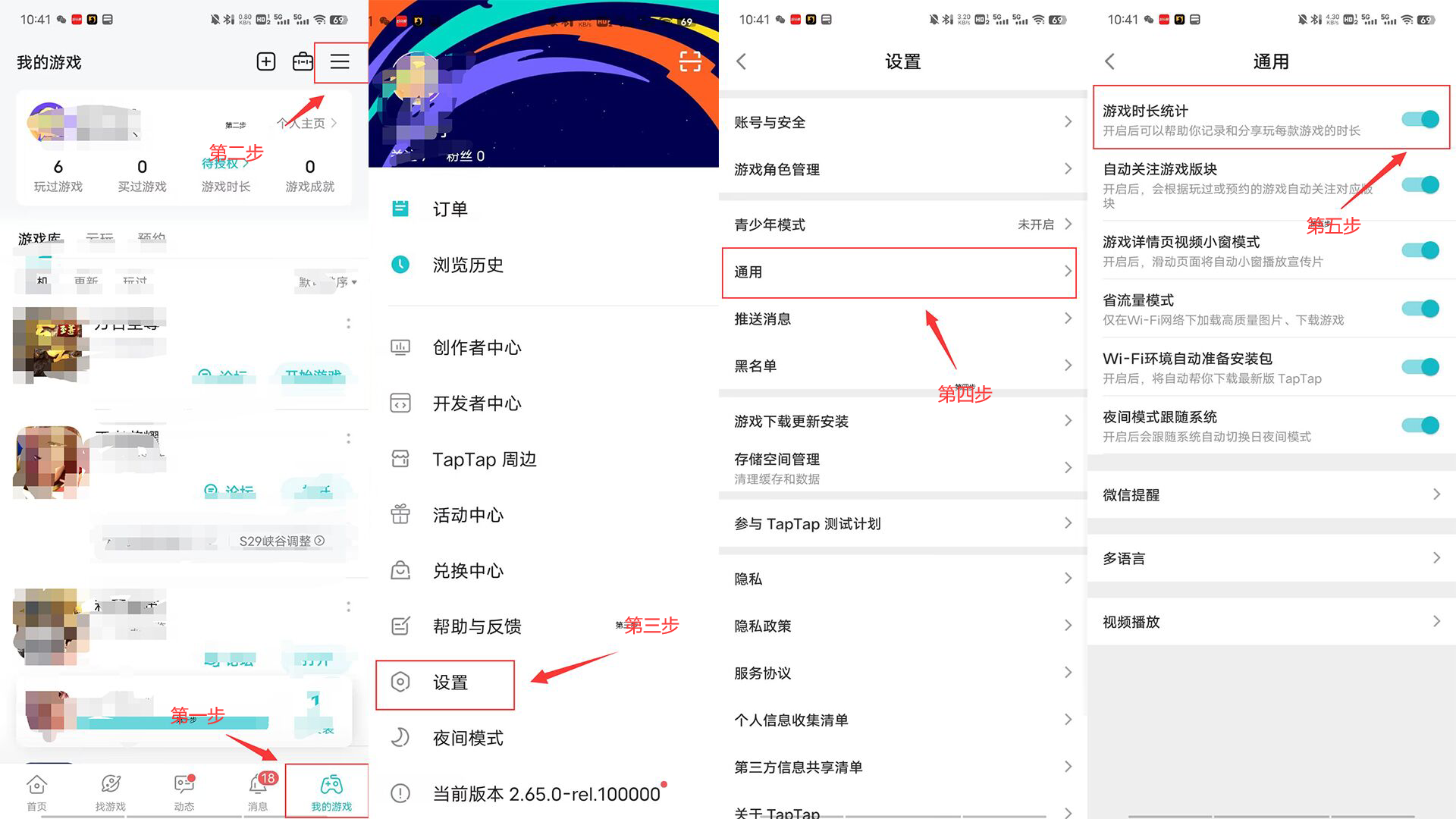
Task: Open 第三方信息共享清单 row
Action: coord(903,767)
